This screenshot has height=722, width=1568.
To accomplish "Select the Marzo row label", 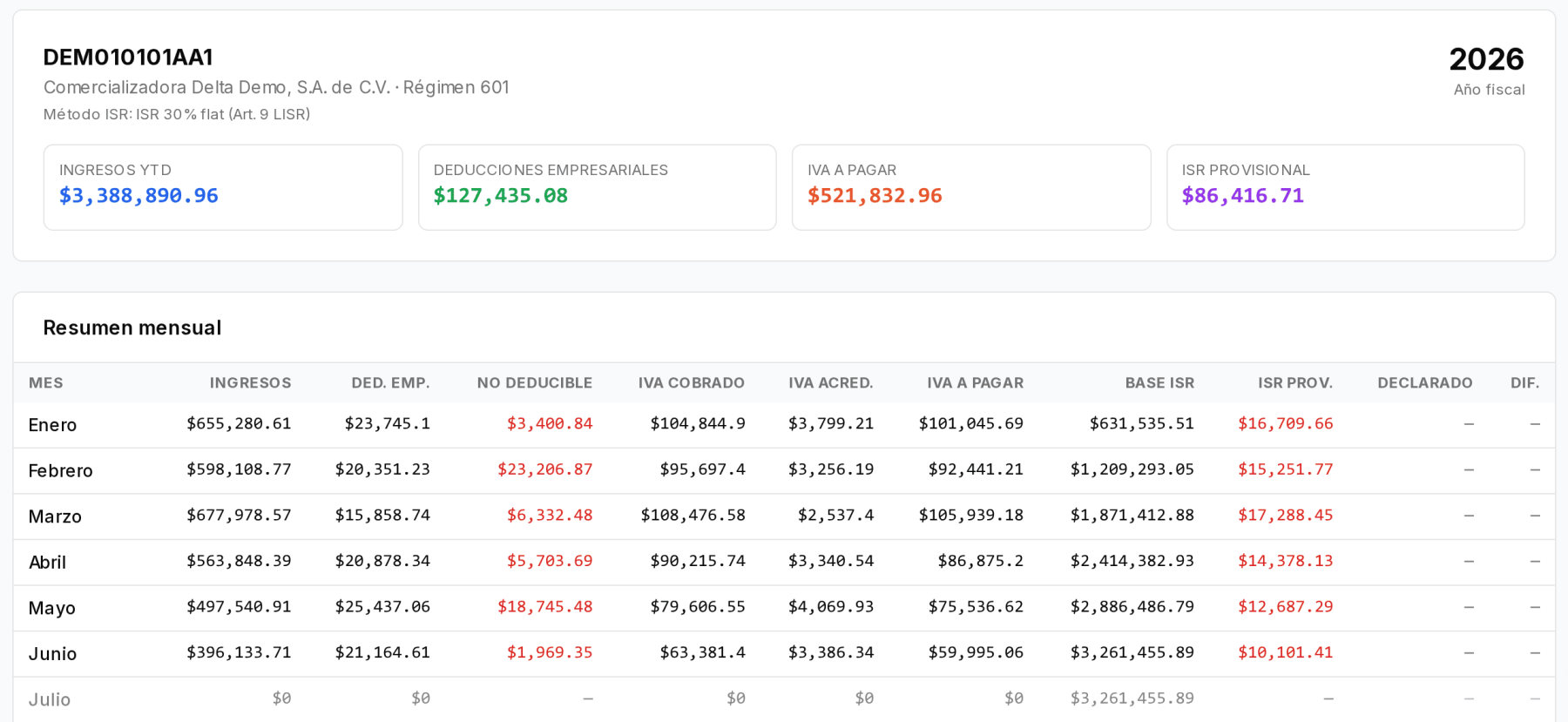I will [x=55, y=517].
